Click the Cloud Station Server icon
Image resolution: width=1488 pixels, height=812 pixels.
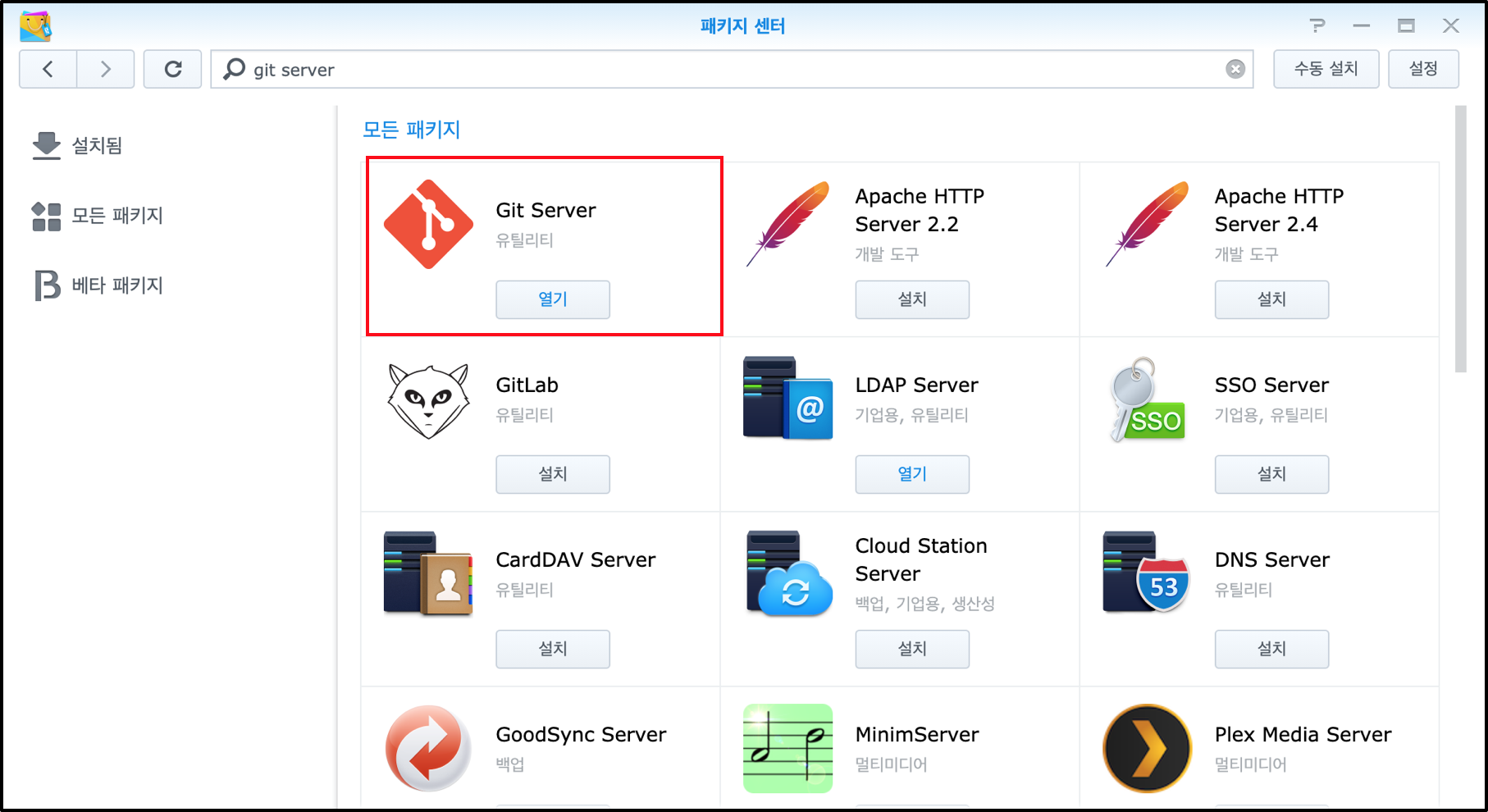coord(789,573)
